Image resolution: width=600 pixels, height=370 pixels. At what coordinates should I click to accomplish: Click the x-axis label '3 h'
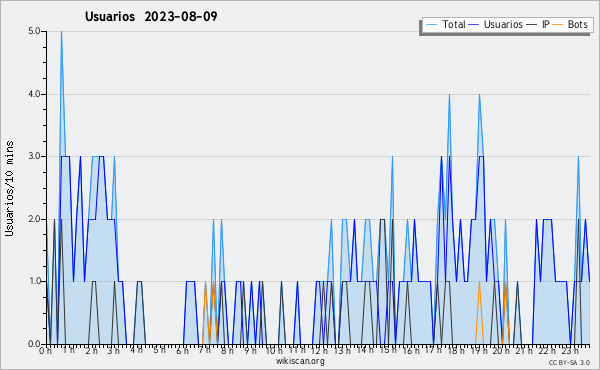point(114,351)
